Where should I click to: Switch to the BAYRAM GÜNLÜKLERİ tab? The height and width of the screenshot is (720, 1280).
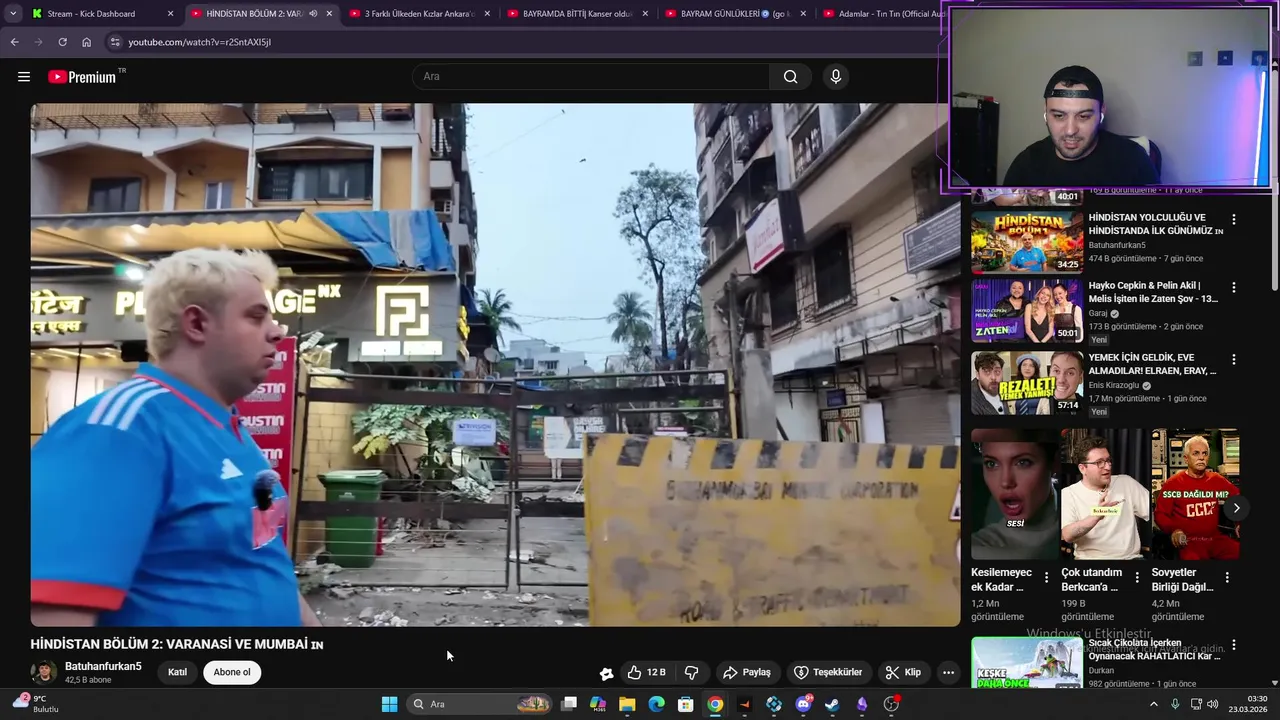coord(734,14)
